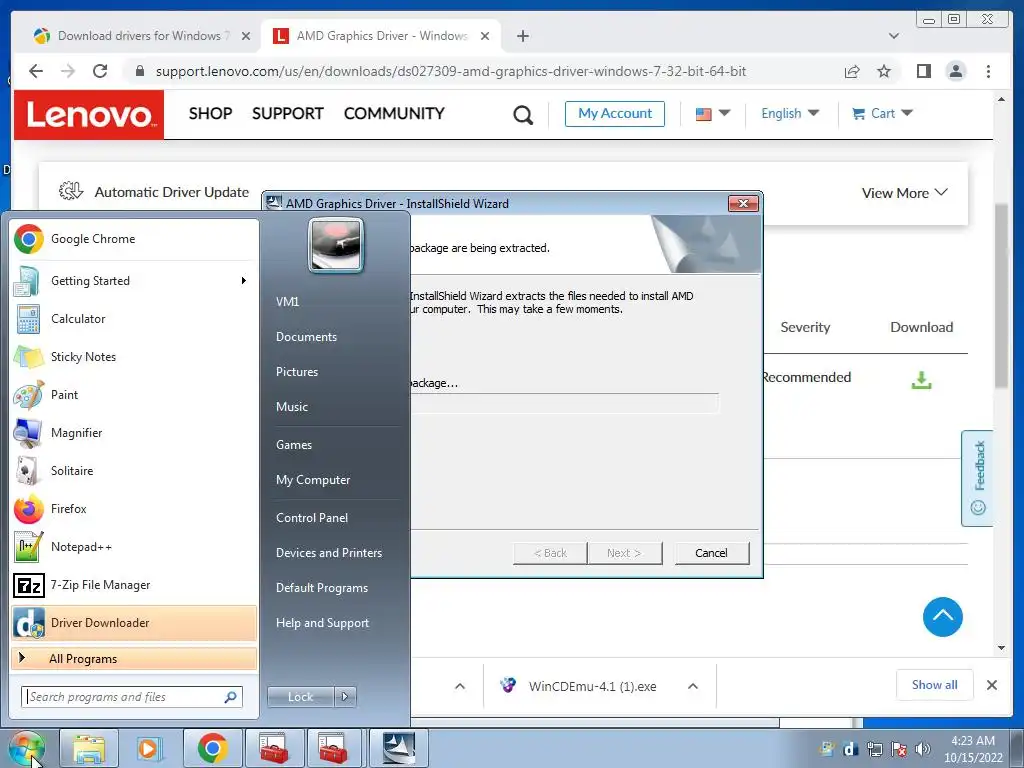1024x768 pixels.
Task: Open WinCDEmu download options chevron
Action: tap(693, 686)
